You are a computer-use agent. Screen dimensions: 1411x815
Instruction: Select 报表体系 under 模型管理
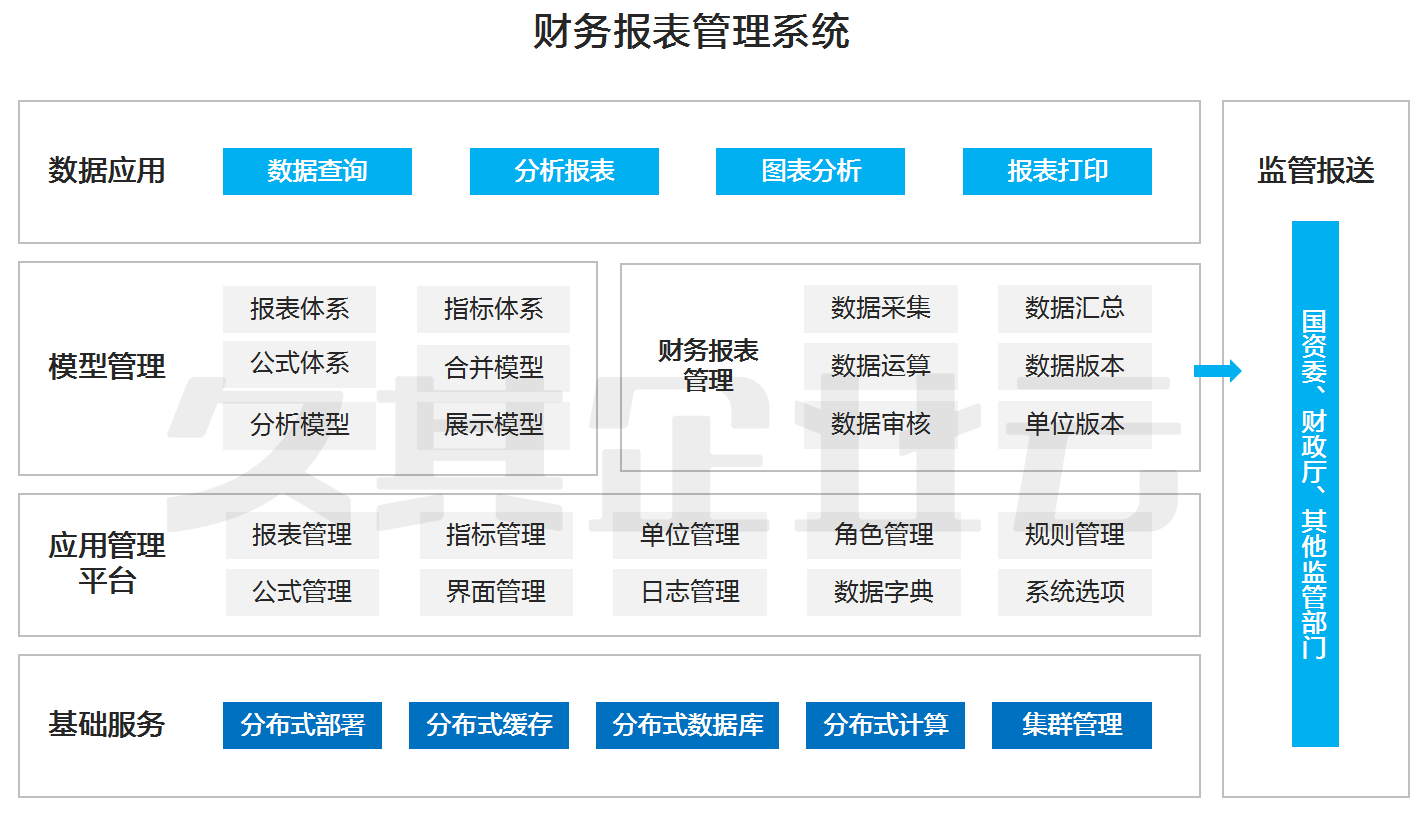click(299, 309)
